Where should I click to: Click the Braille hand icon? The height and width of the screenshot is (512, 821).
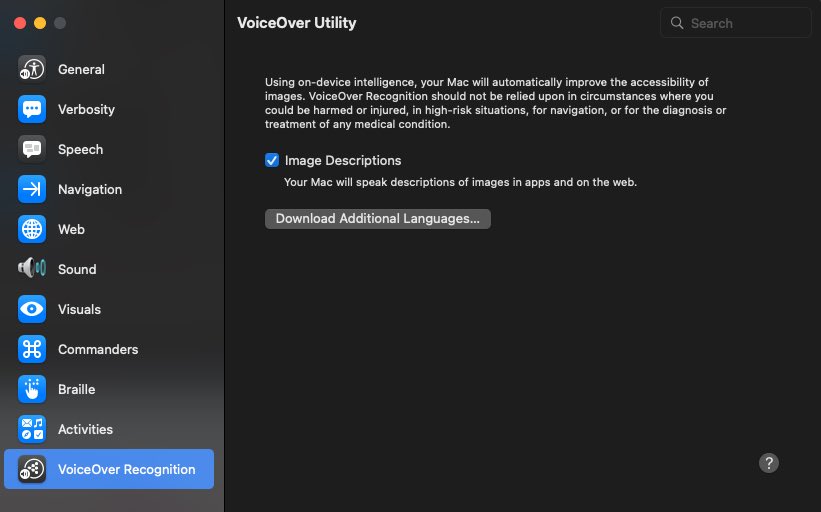32,389
